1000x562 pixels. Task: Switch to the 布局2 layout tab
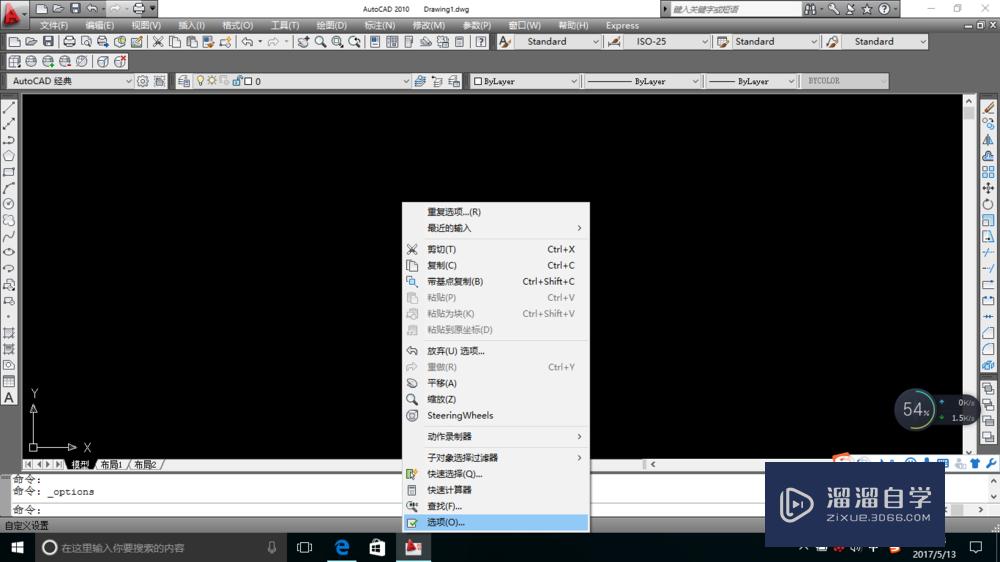click(145, 464)
